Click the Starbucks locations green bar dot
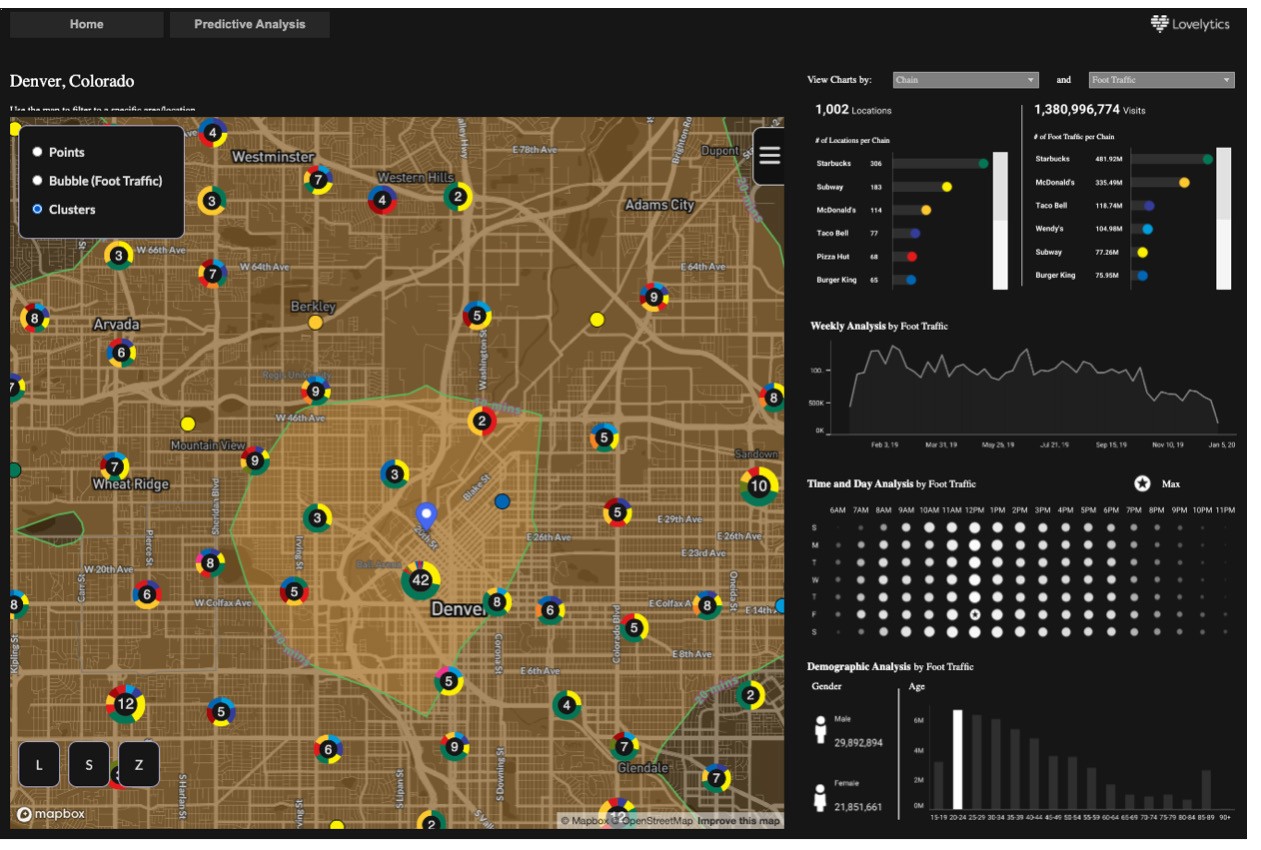 coord(984,163)
